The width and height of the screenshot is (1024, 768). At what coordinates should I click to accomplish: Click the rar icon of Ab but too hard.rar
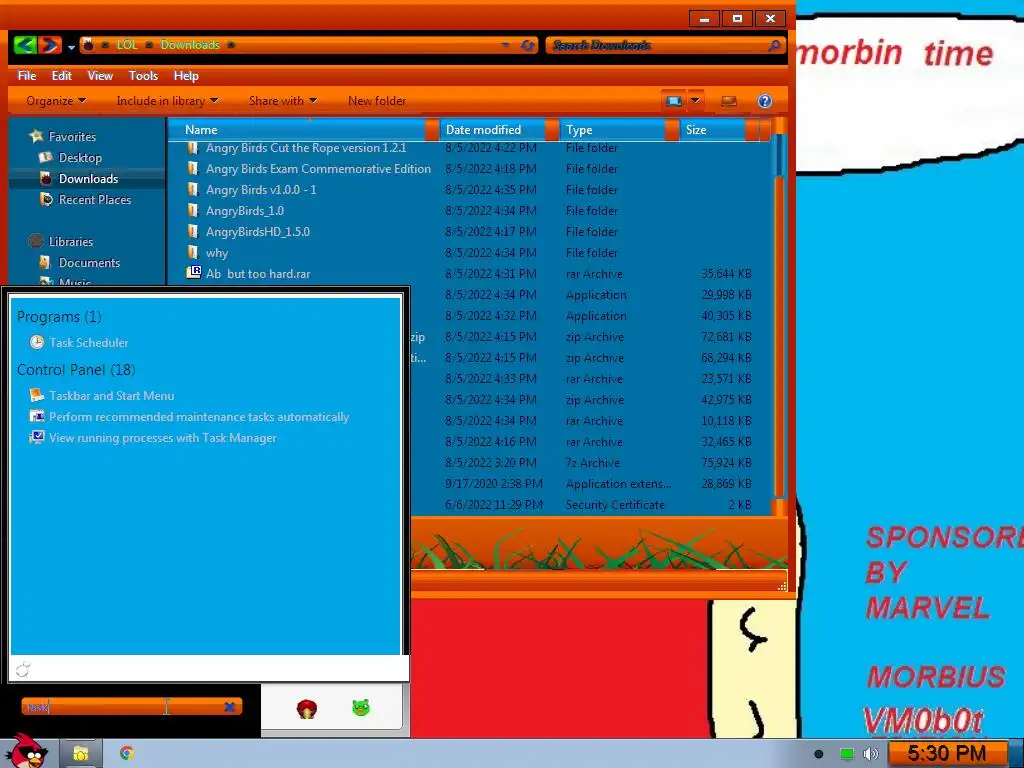pyautogui.click(x=193, y=272)
